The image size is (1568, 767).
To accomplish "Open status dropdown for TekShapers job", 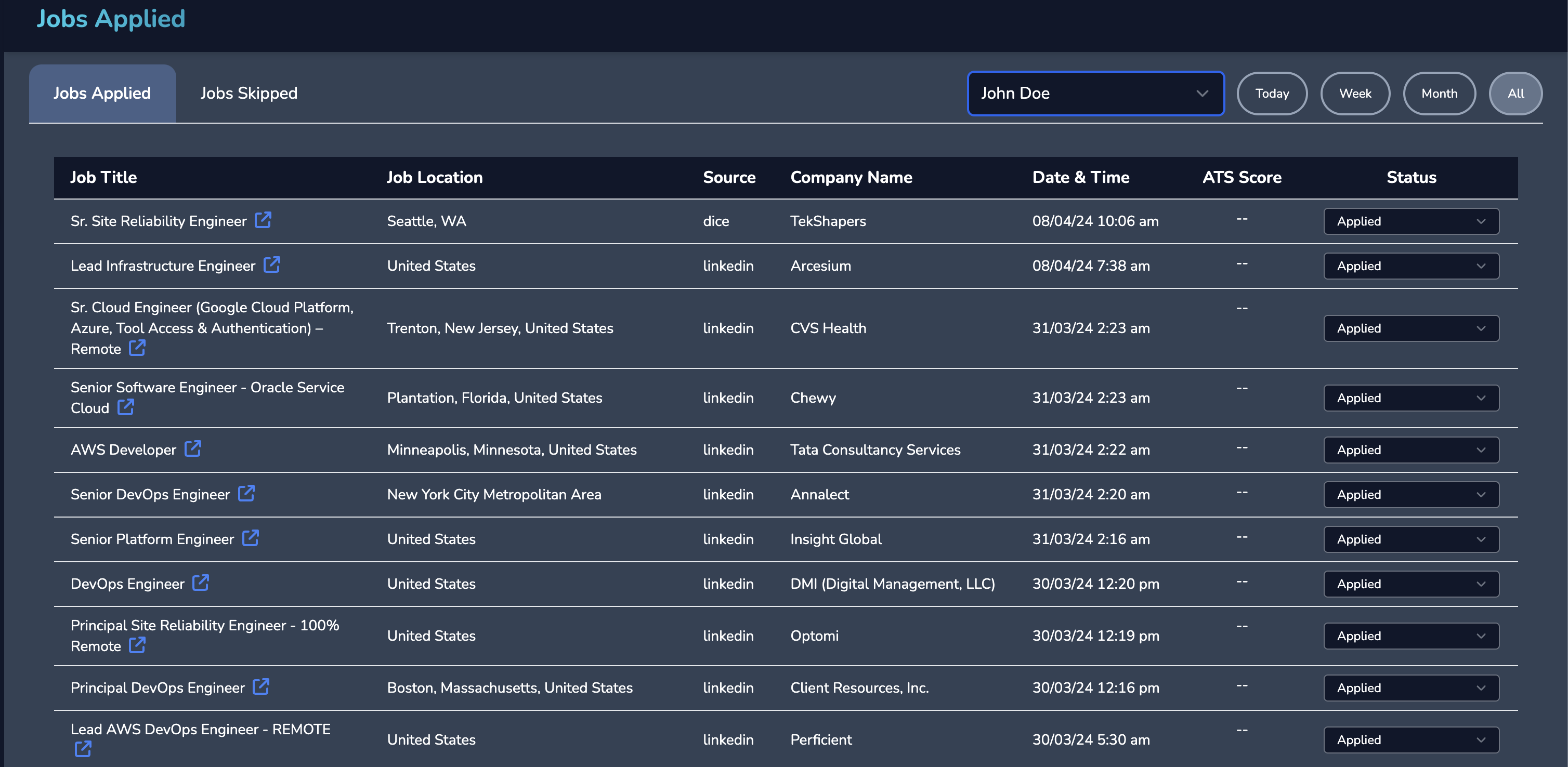I will [1410, 221].
